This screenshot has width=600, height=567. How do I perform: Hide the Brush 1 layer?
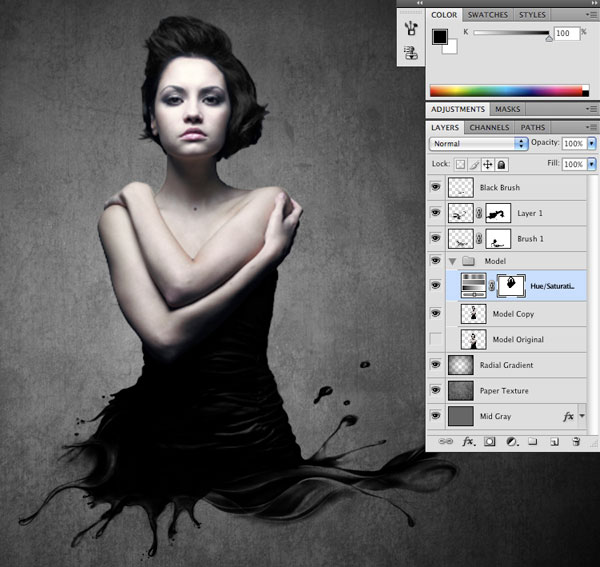point(435,238)
